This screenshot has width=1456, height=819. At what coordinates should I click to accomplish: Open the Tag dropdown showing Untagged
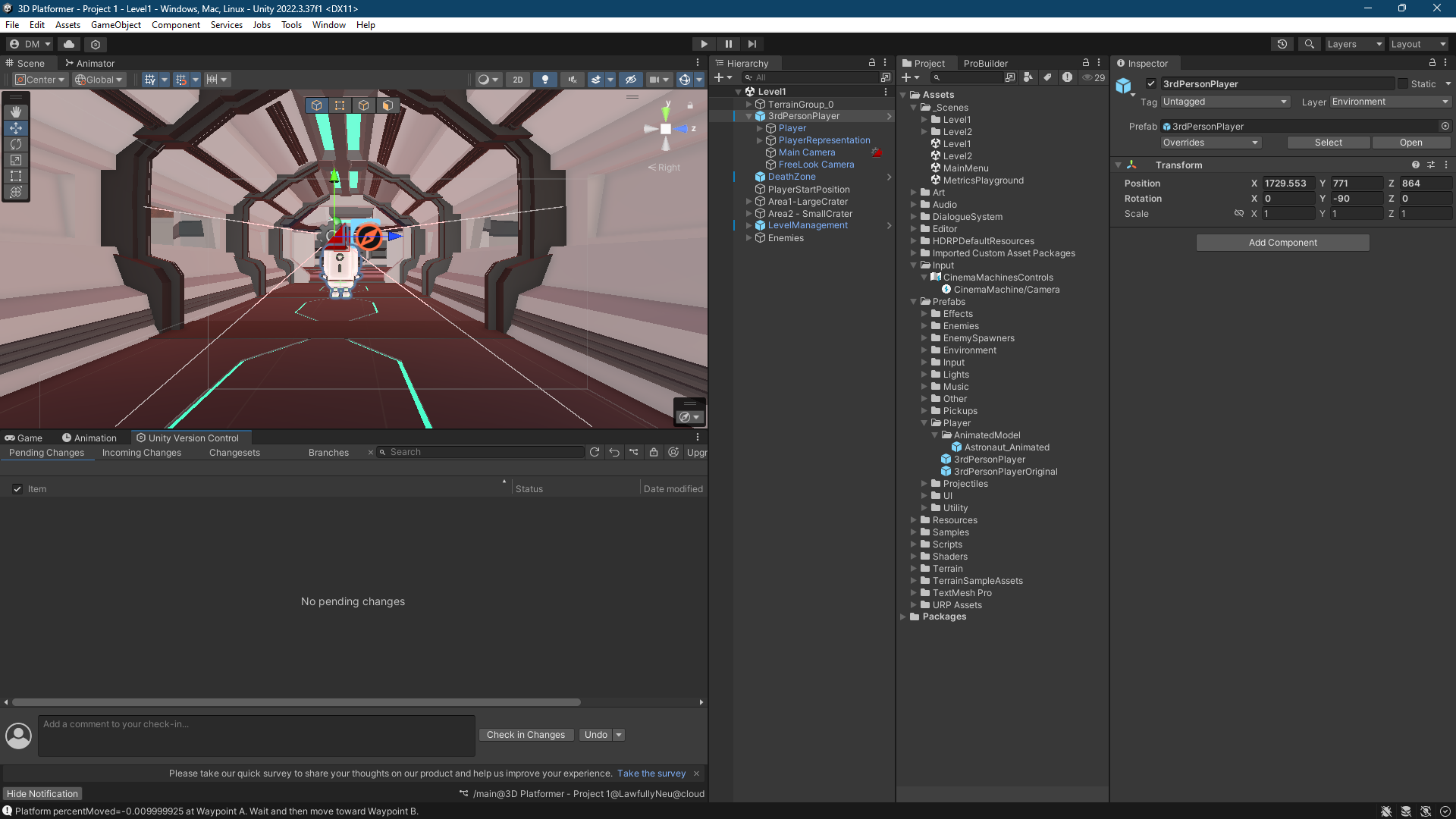click(1225, 102)
